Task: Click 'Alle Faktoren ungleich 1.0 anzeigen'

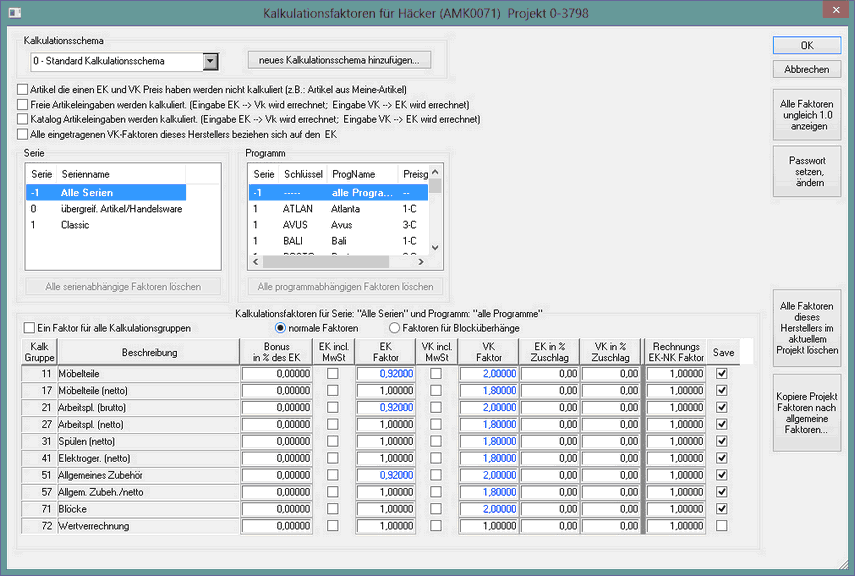Action: coord(807,116)
